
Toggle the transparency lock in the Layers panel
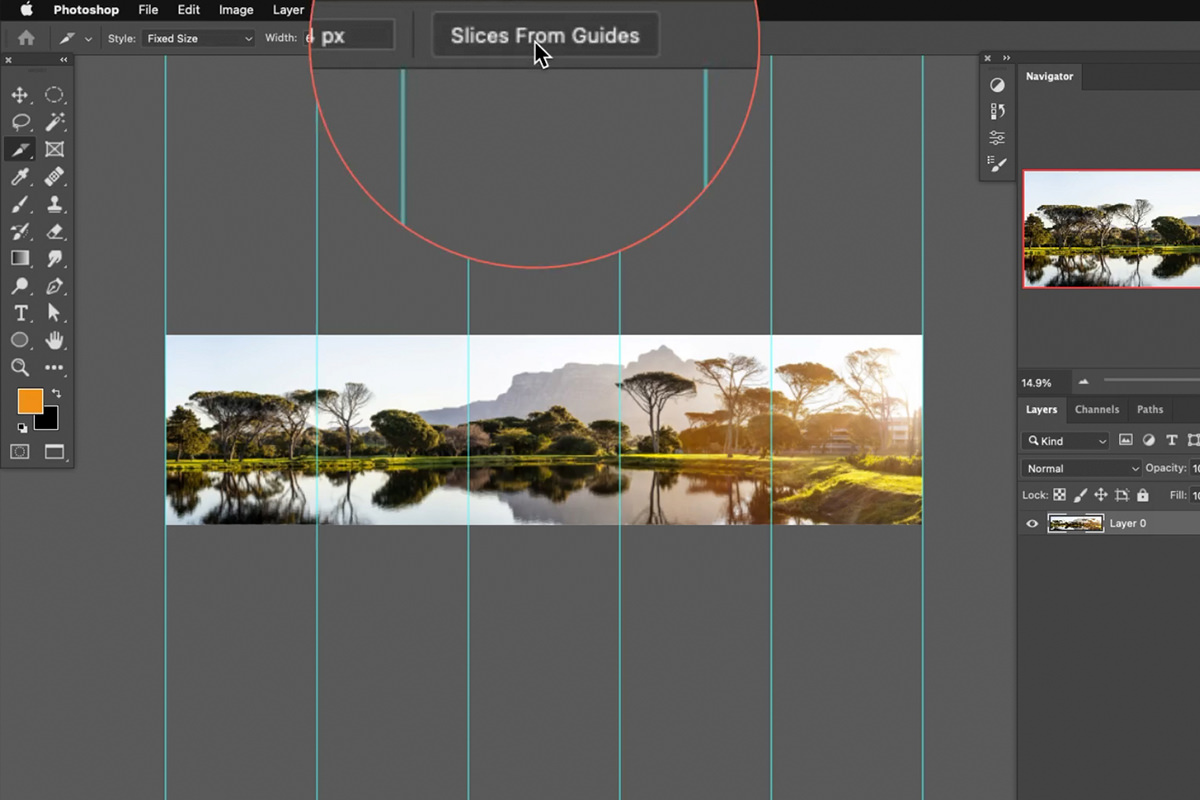pos(1059,494)
